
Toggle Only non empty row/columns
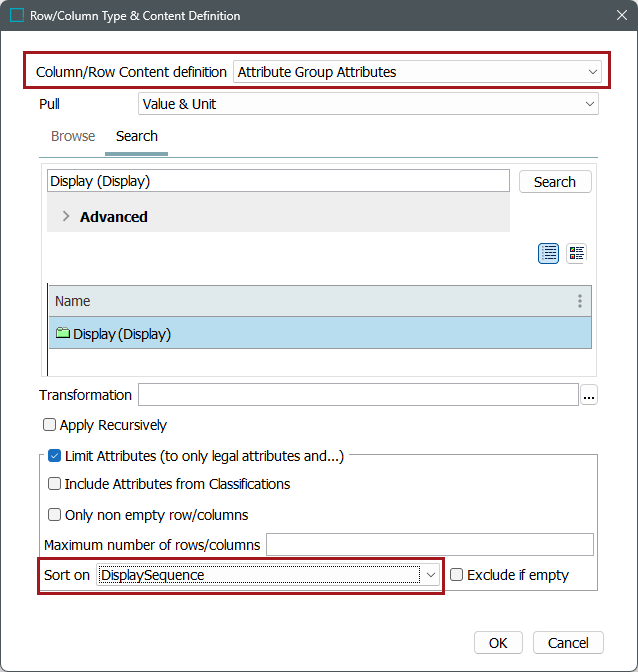[55, 515]
